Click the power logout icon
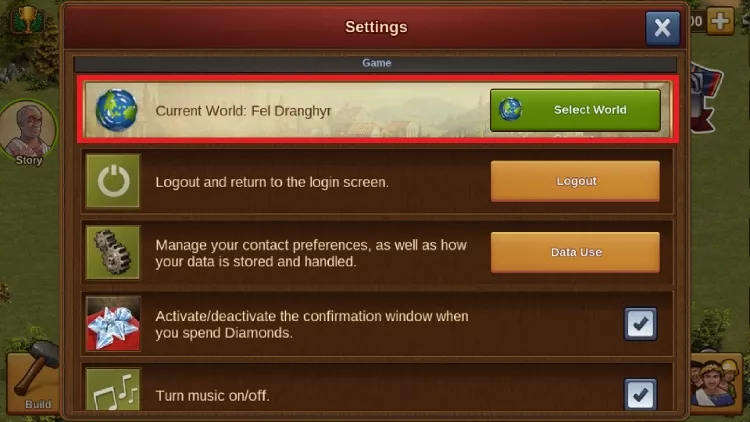Screen dimensions: 750x422 click(x=113, y=181)
